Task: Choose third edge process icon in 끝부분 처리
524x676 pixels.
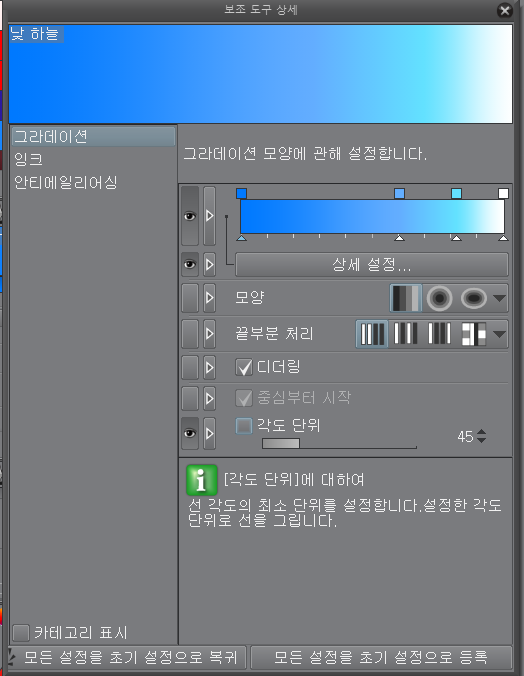Action: coord(439,334)
